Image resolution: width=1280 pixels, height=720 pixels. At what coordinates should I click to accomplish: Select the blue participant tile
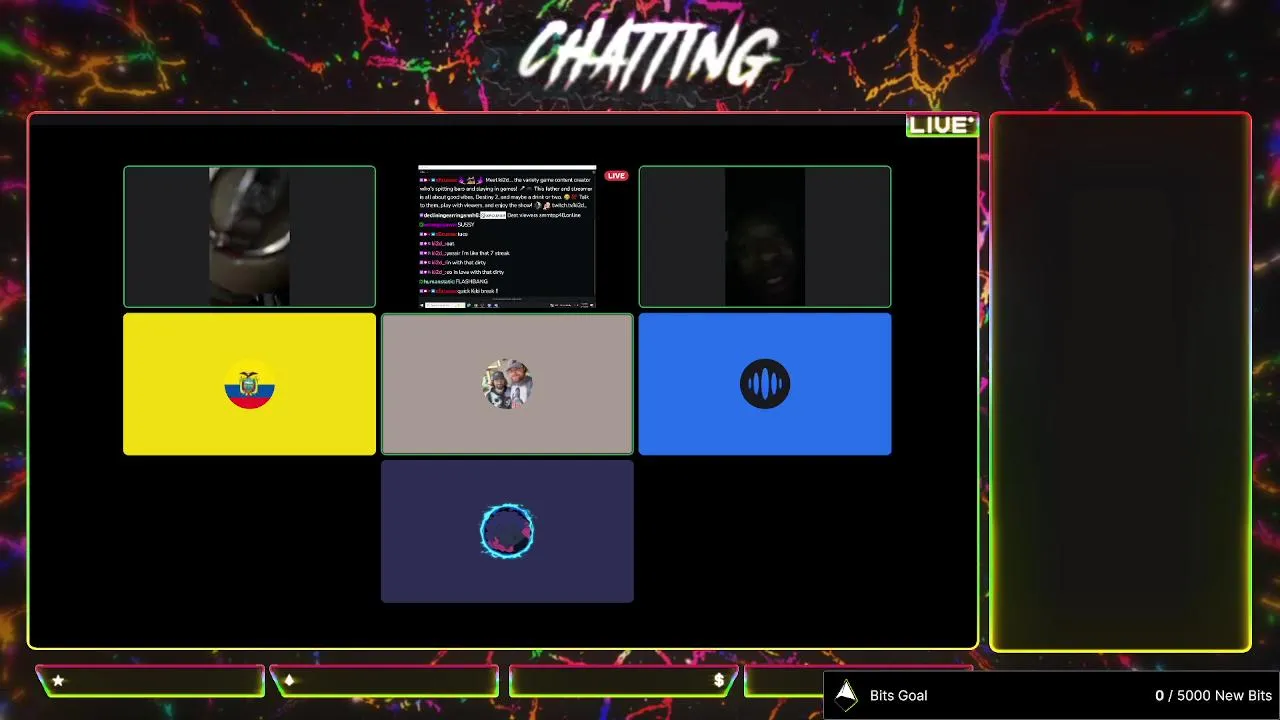coord(765,384)
